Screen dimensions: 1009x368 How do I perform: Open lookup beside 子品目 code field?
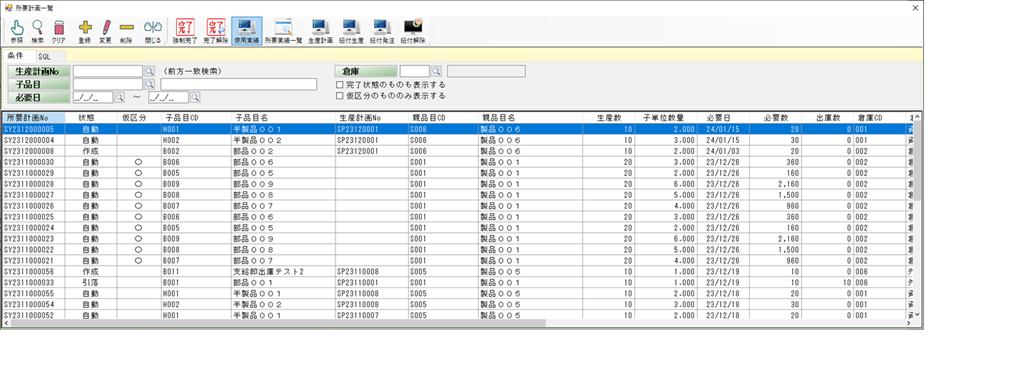[x=149, y=84]
